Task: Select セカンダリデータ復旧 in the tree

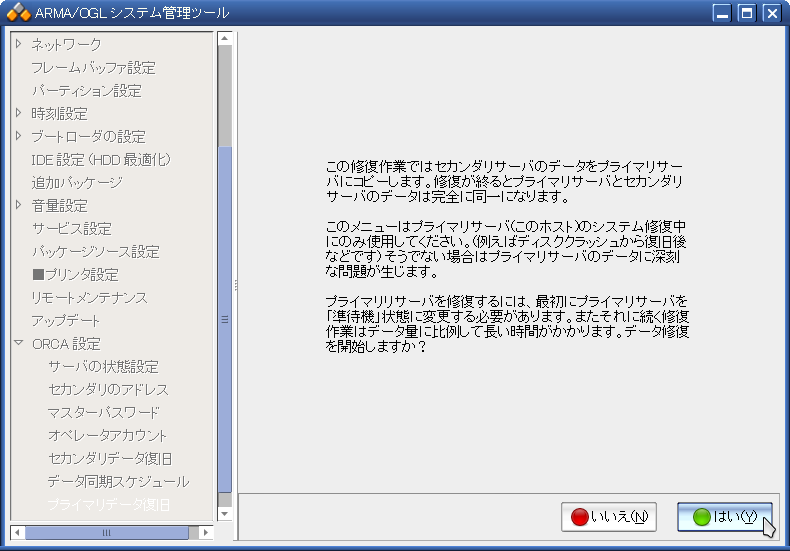Action: [x=110, y=458]
